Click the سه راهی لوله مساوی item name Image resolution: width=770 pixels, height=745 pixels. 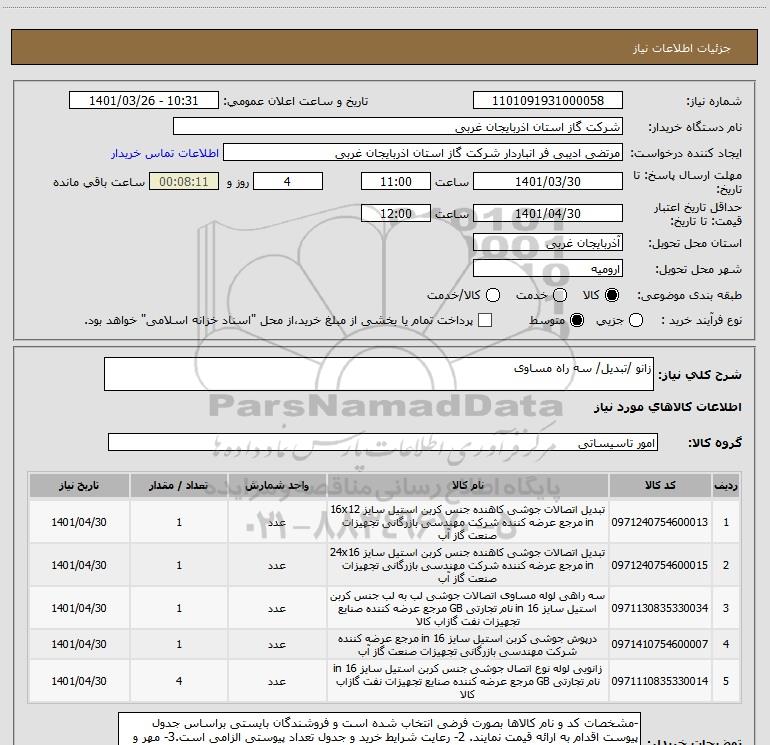(468, 608)
